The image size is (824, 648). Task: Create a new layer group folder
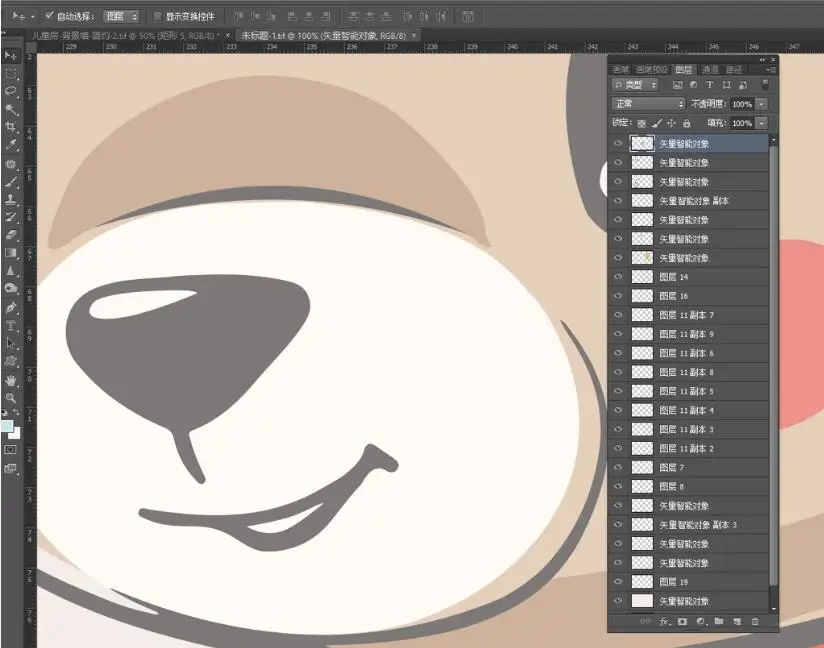click(719, 622)
